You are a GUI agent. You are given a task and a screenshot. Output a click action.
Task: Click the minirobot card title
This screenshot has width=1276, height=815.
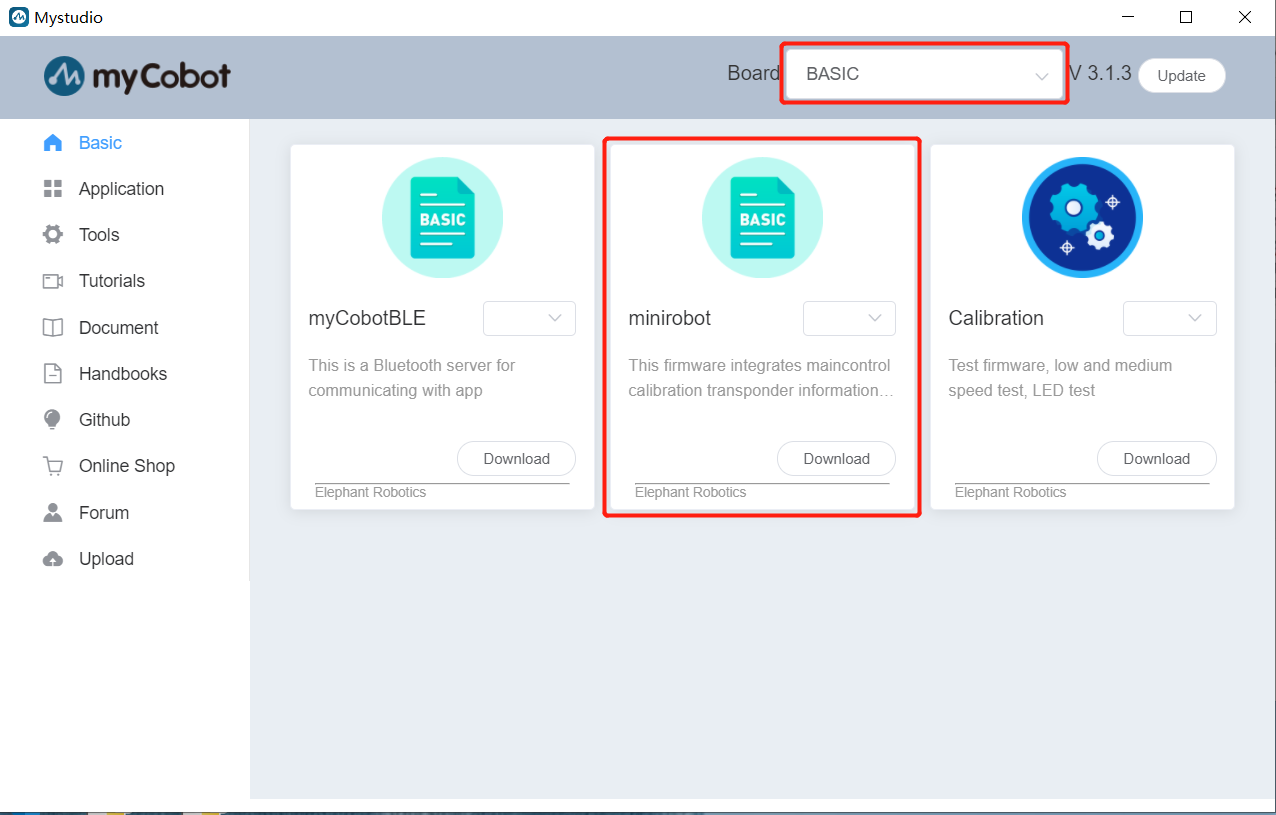[x=670, y=318]
